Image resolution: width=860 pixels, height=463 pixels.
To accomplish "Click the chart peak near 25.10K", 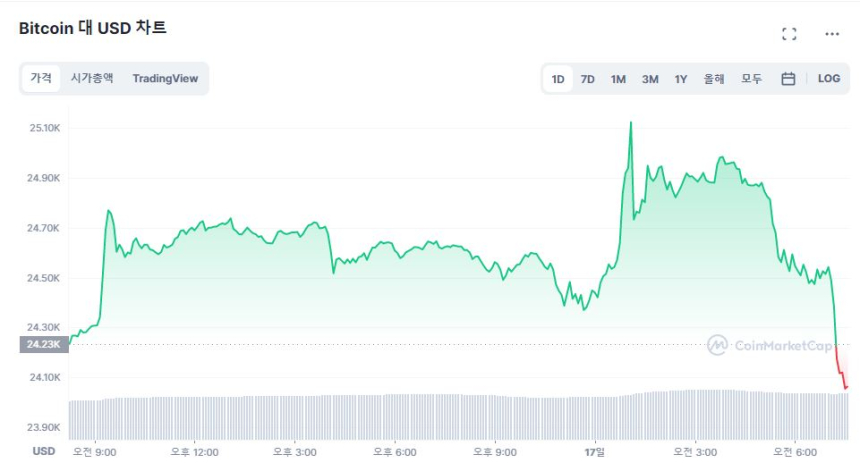I will 630,123.
